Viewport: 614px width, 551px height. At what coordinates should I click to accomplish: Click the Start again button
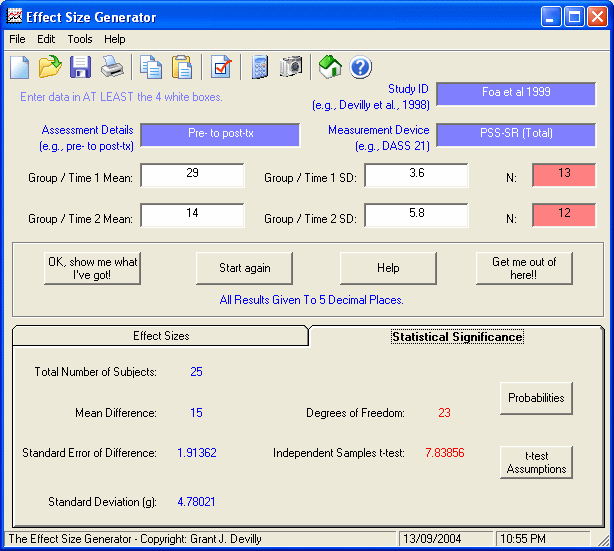(244, 268)
